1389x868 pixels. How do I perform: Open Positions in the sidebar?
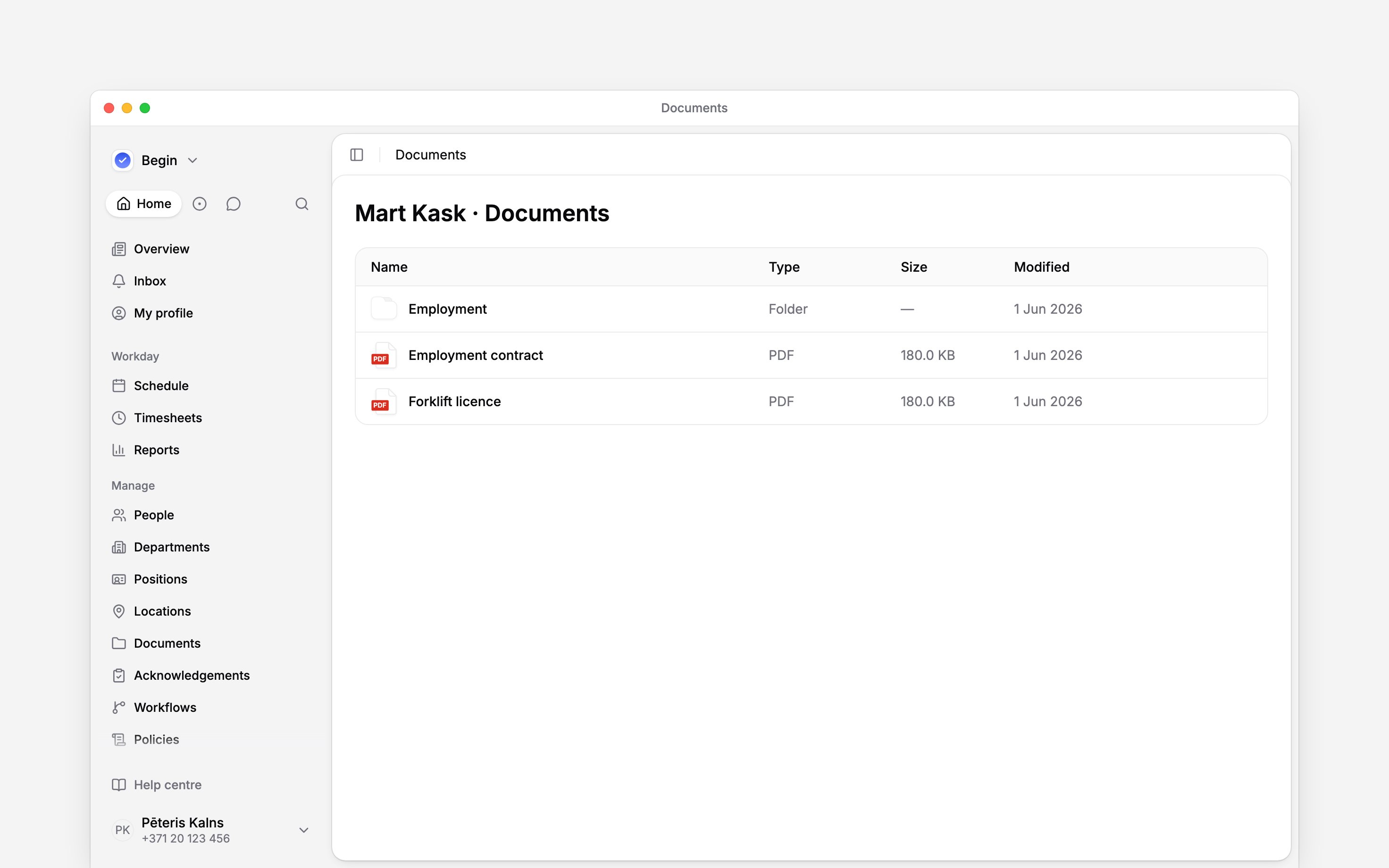[x=160, y=580]
